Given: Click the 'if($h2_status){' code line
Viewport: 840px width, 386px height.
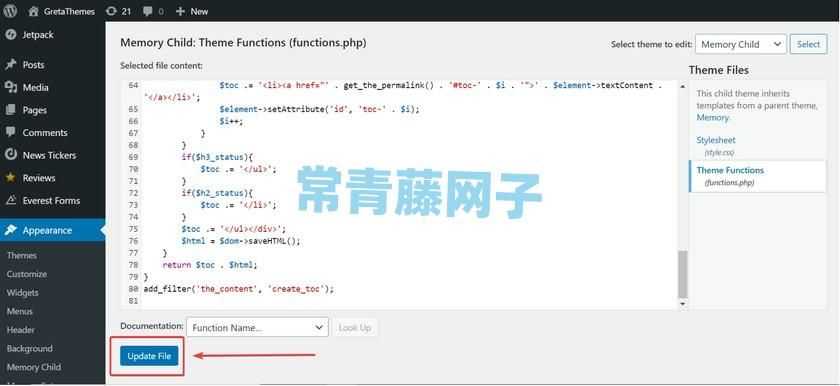Looking at the screenshot, I should 217,193.
